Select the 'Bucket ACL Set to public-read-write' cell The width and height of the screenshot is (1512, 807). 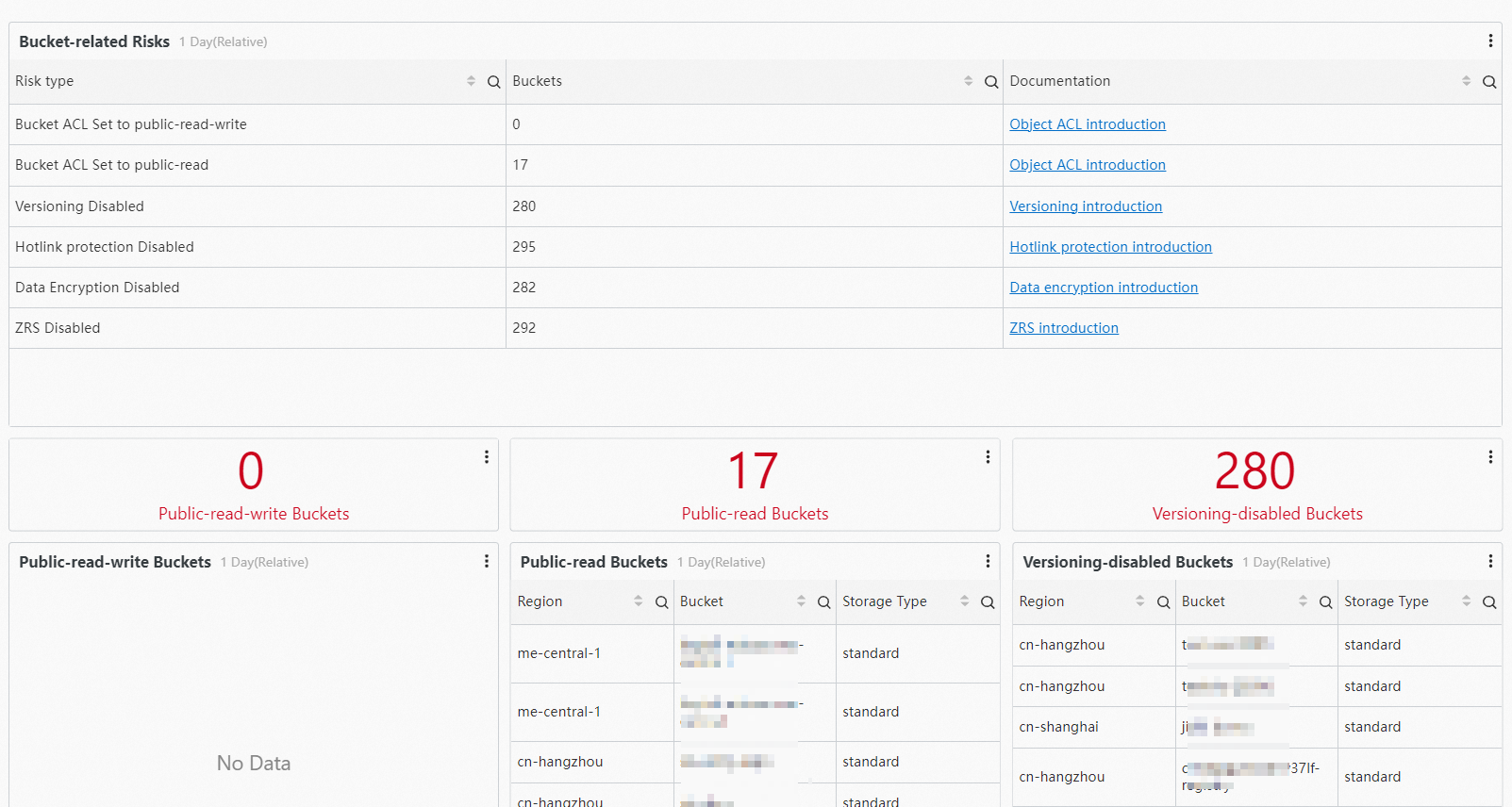(x=258, y=124)
